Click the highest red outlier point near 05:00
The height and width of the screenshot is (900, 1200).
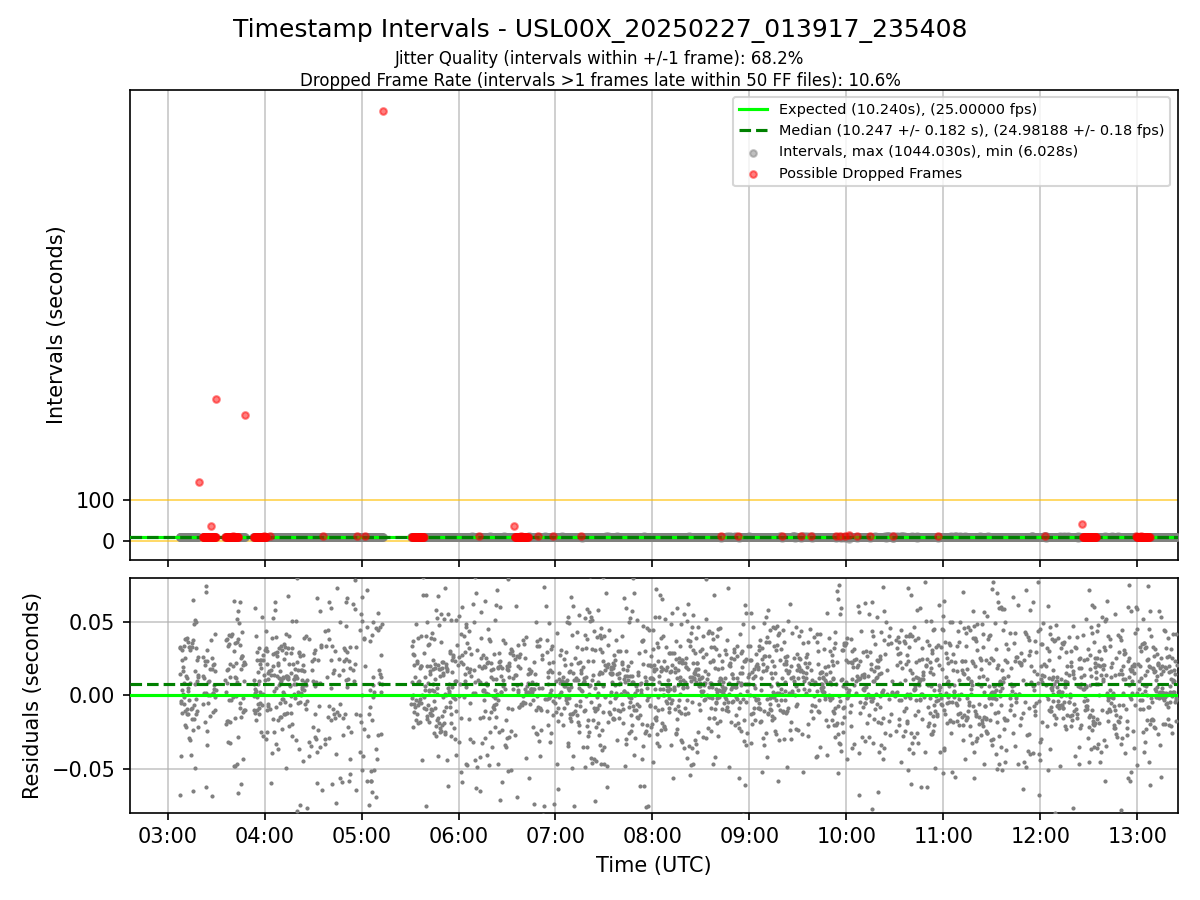(383, 111)
